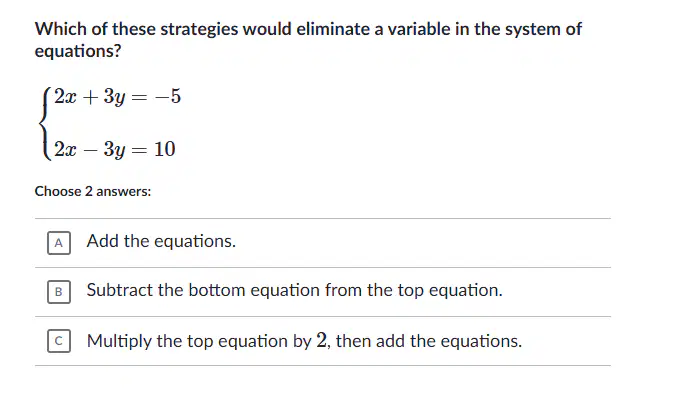Viewport: 688px width, 393px height.
Task: Click the 3y term in bottom equation
Action: click(115, 150)
